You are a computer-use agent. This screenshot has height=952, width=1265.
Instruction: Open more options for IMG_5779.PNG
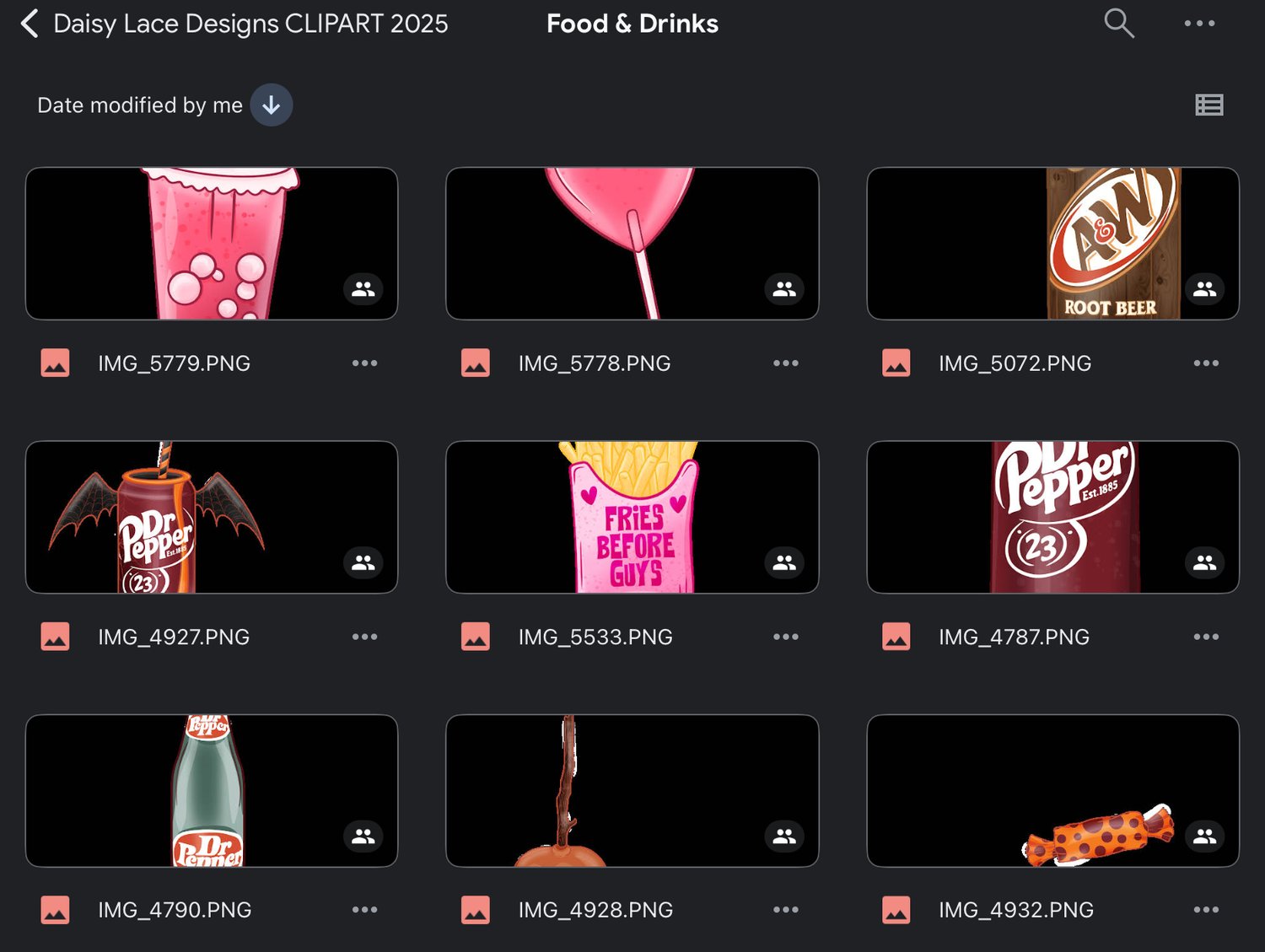click(x=364, y=363)
